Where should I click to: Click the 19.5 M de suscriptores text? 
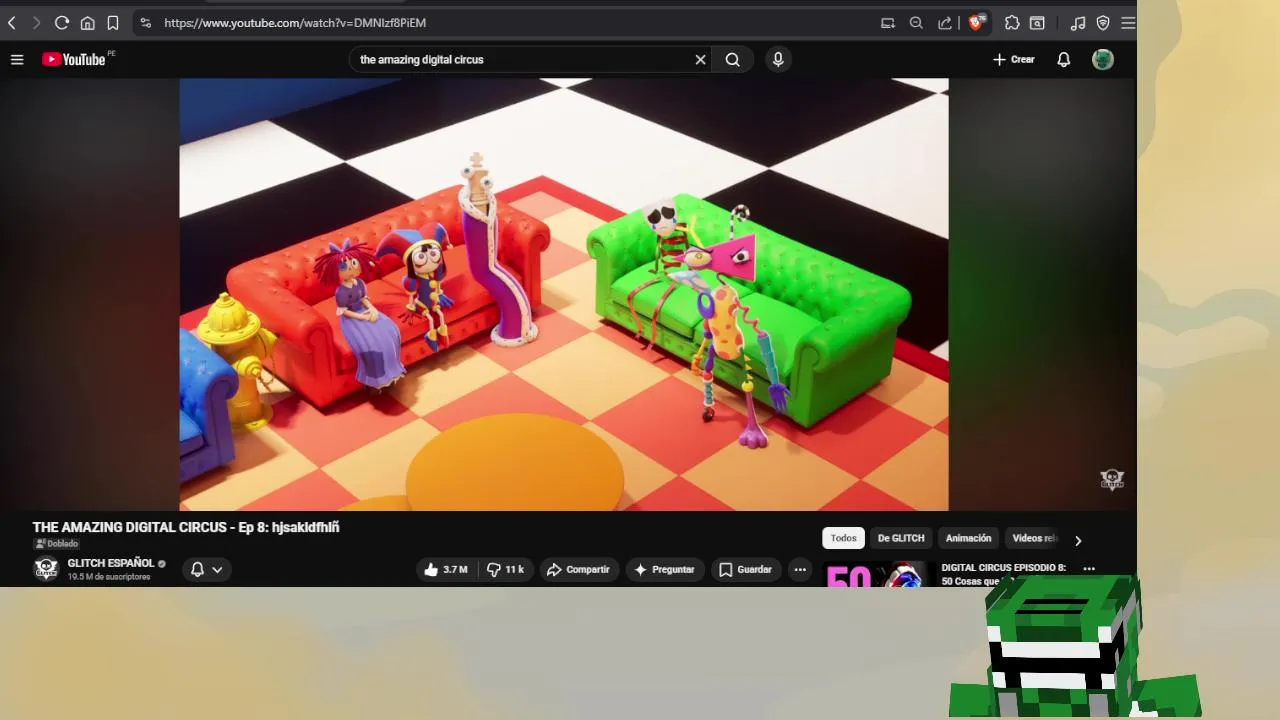[109, 577]
